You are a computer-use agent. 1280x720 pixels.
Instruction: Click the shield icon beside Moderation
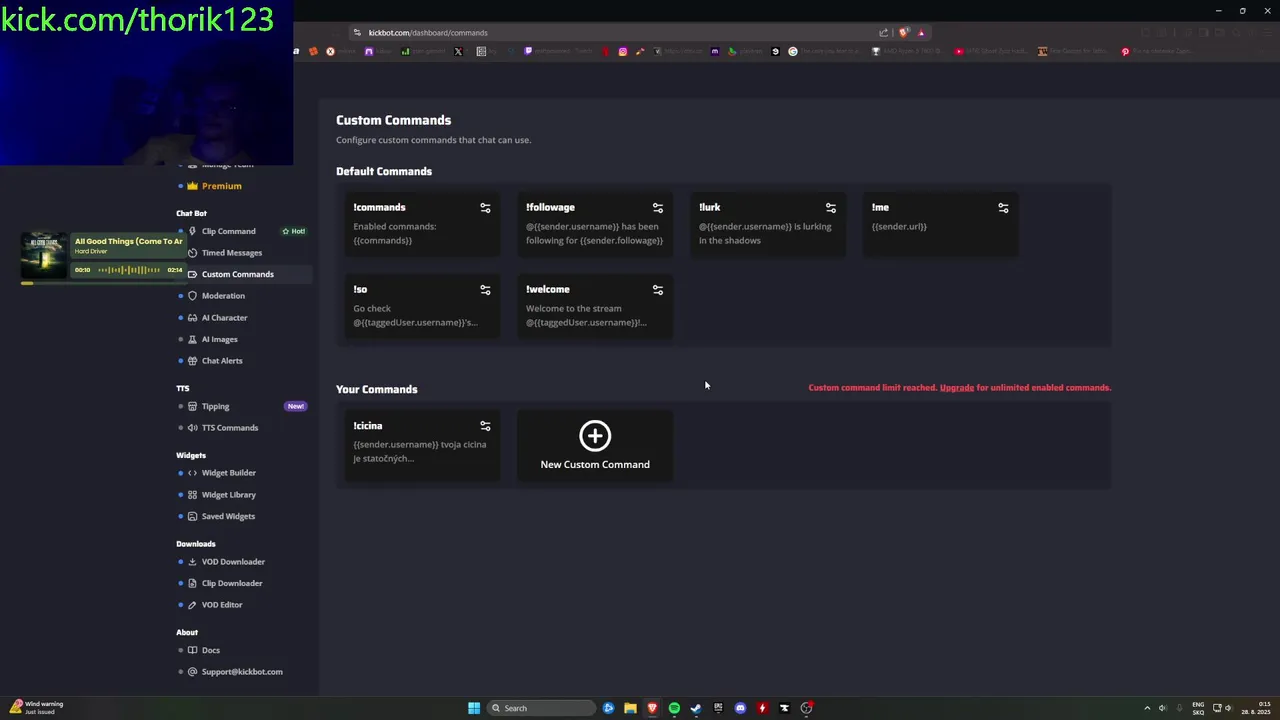click(192, 296)
